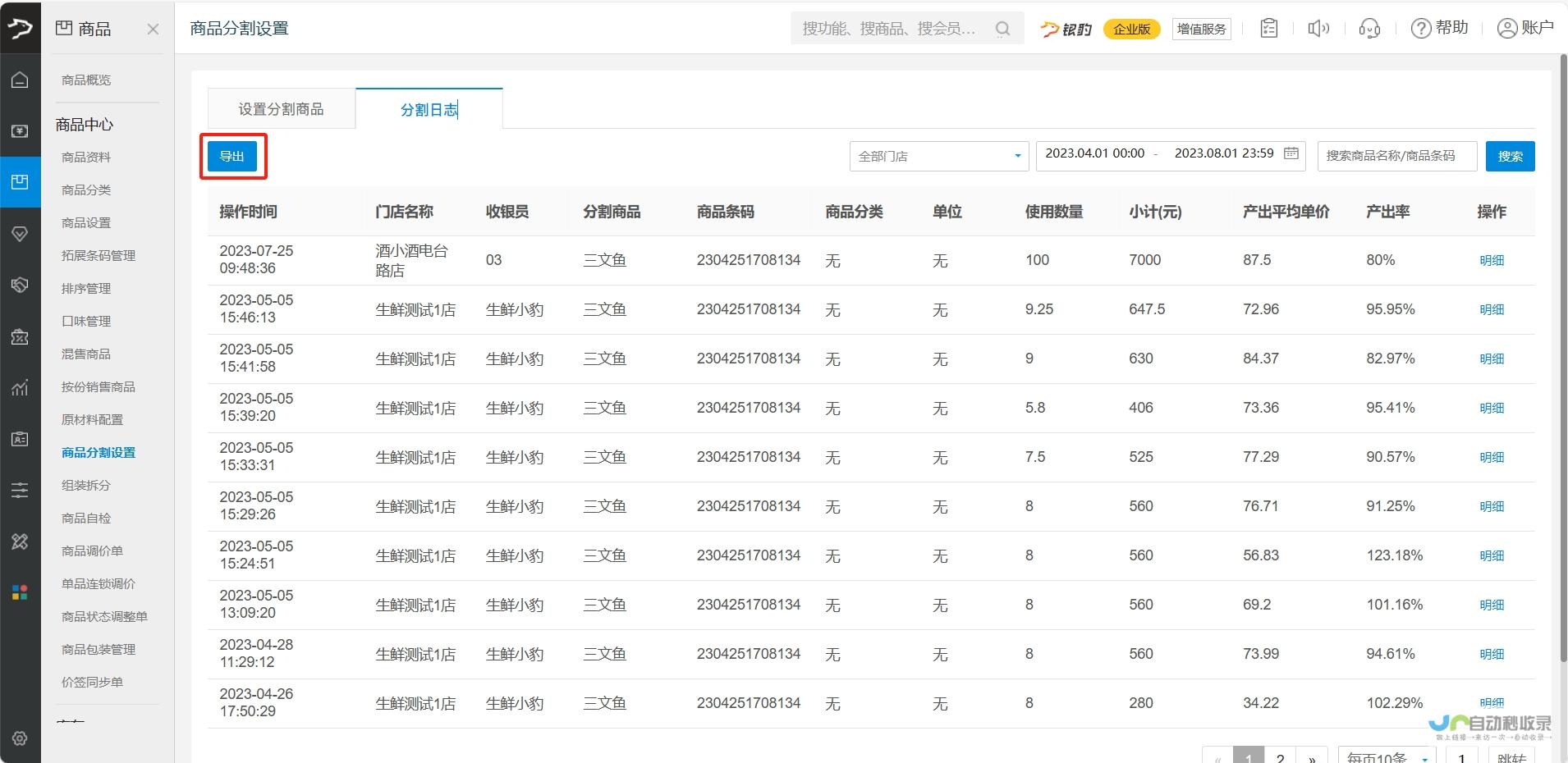Click the 银豹 brand logo

click(x=1066, y=29)
